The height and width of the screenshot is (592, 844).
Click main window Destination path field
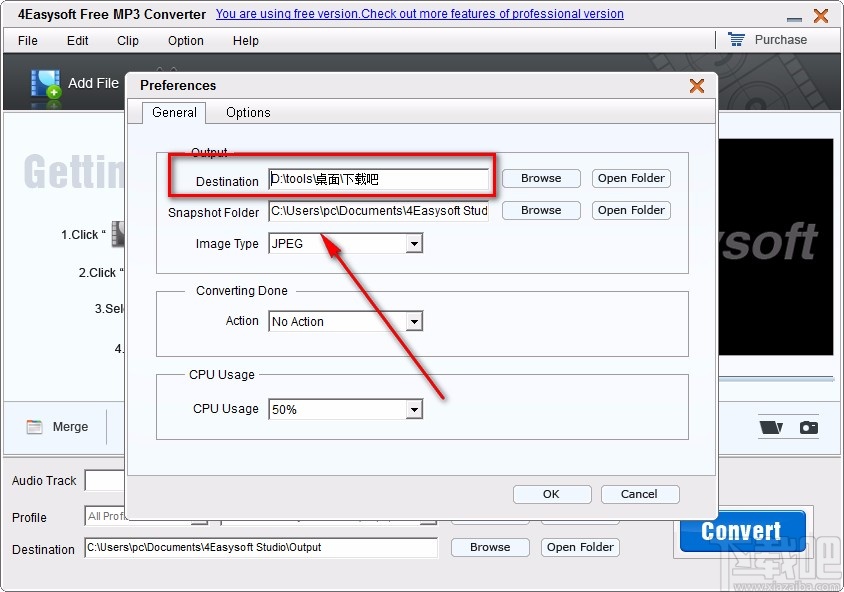coord(261,548)
